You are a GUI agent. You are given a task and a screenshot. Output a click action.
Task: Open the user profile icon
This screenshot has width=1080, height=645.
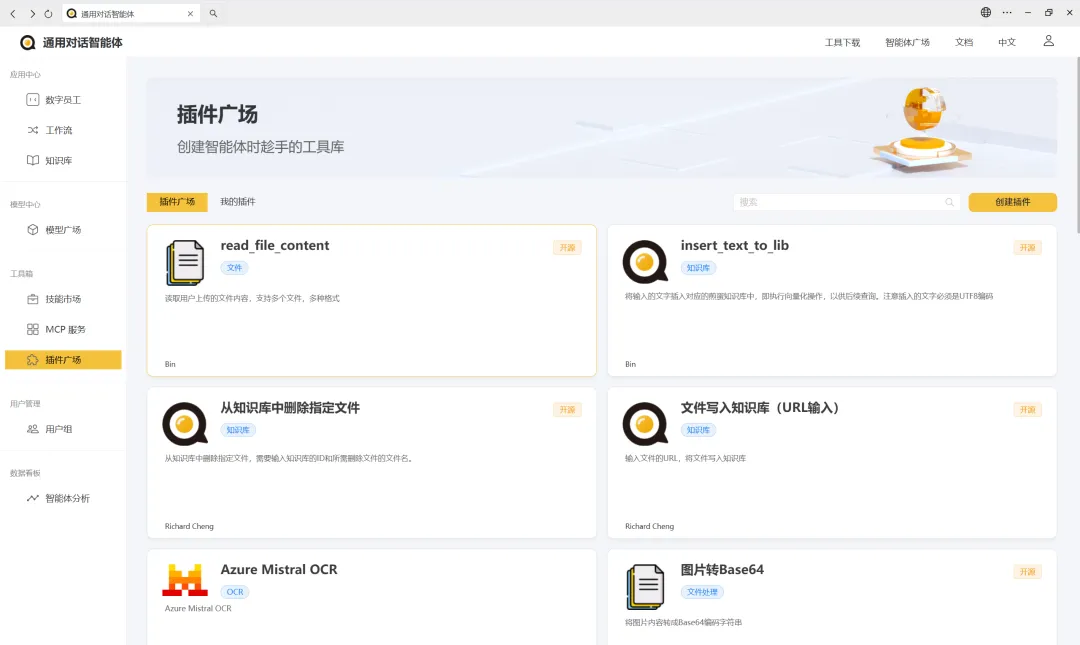(x=1048, y=41)
